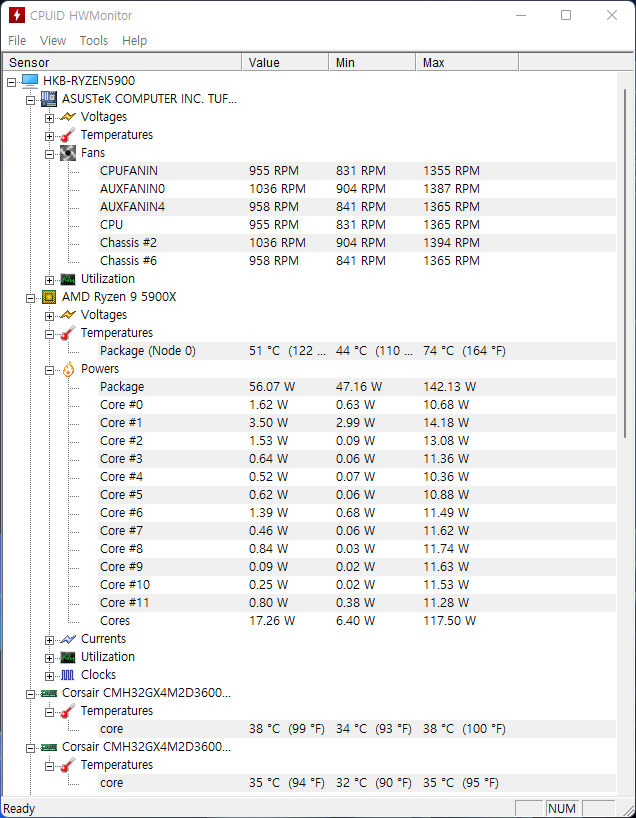Open the Help menu

click(135, 41)
